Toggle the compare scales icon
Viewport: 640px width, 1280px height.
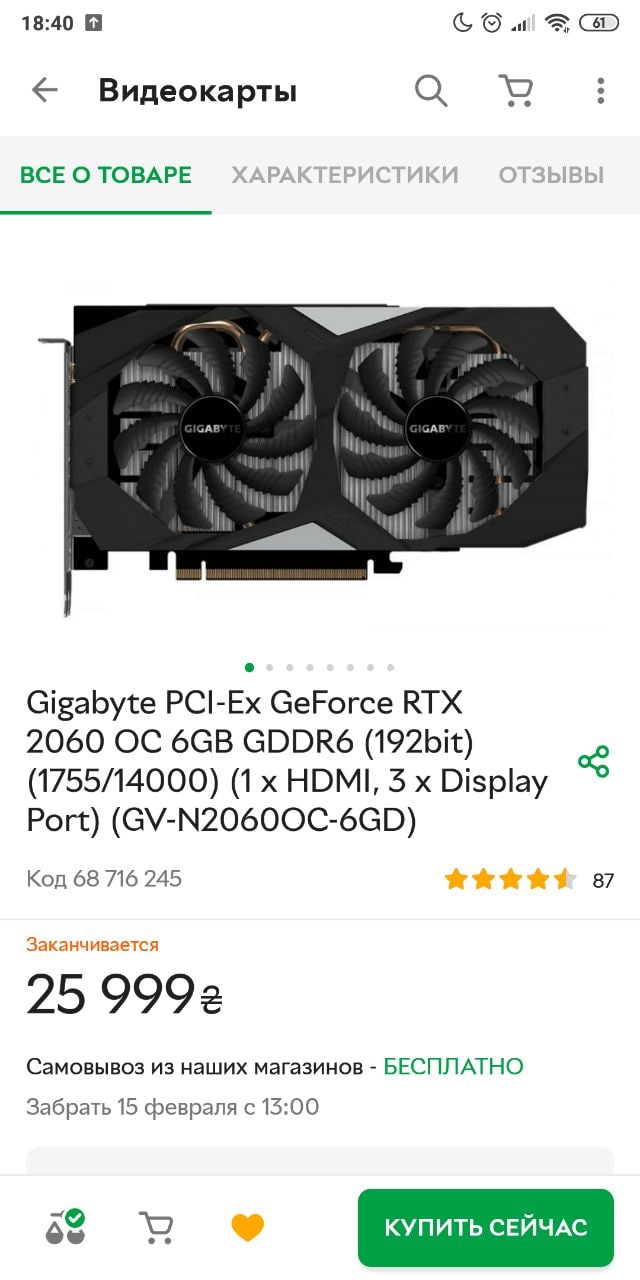pos(65,1226)
